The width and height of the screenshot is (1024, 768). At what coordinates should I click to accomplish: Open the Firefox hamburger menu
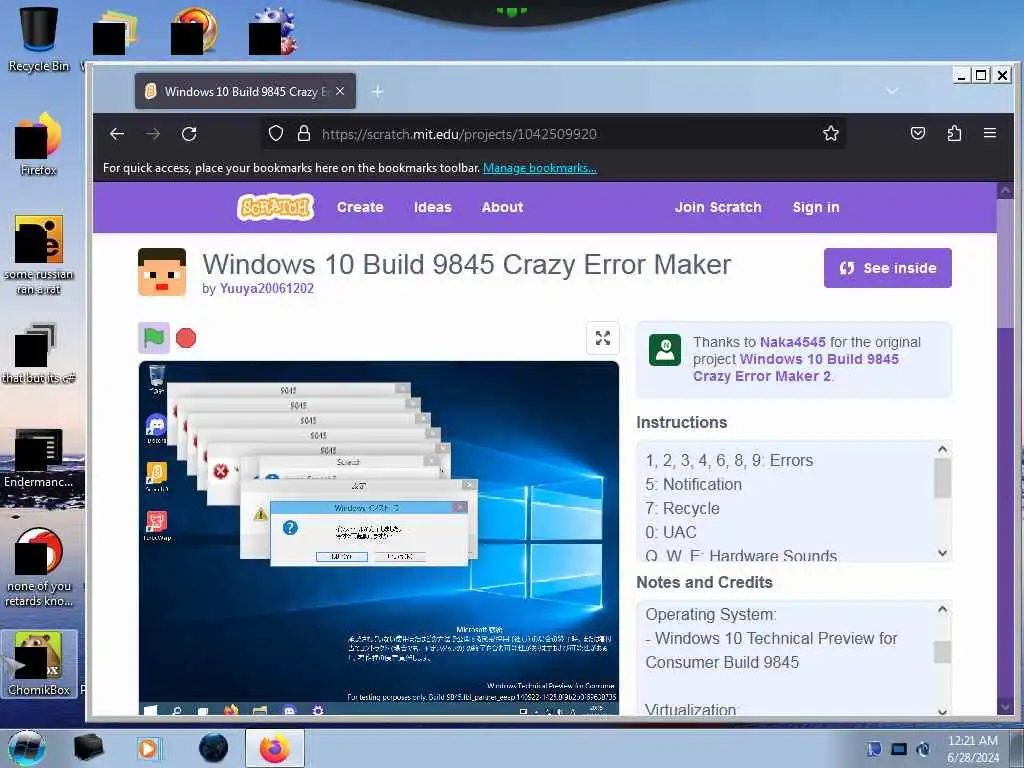click(990, 134)
